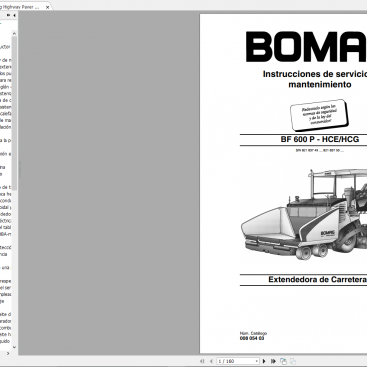
Task: Click the slanted safety standards stamp
Action: click(319, 115)
